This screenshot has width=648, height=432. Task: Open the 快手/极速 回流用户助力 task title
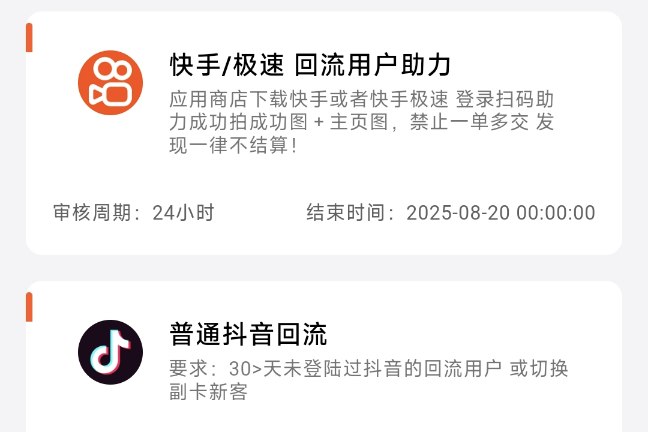pos(310,65)
